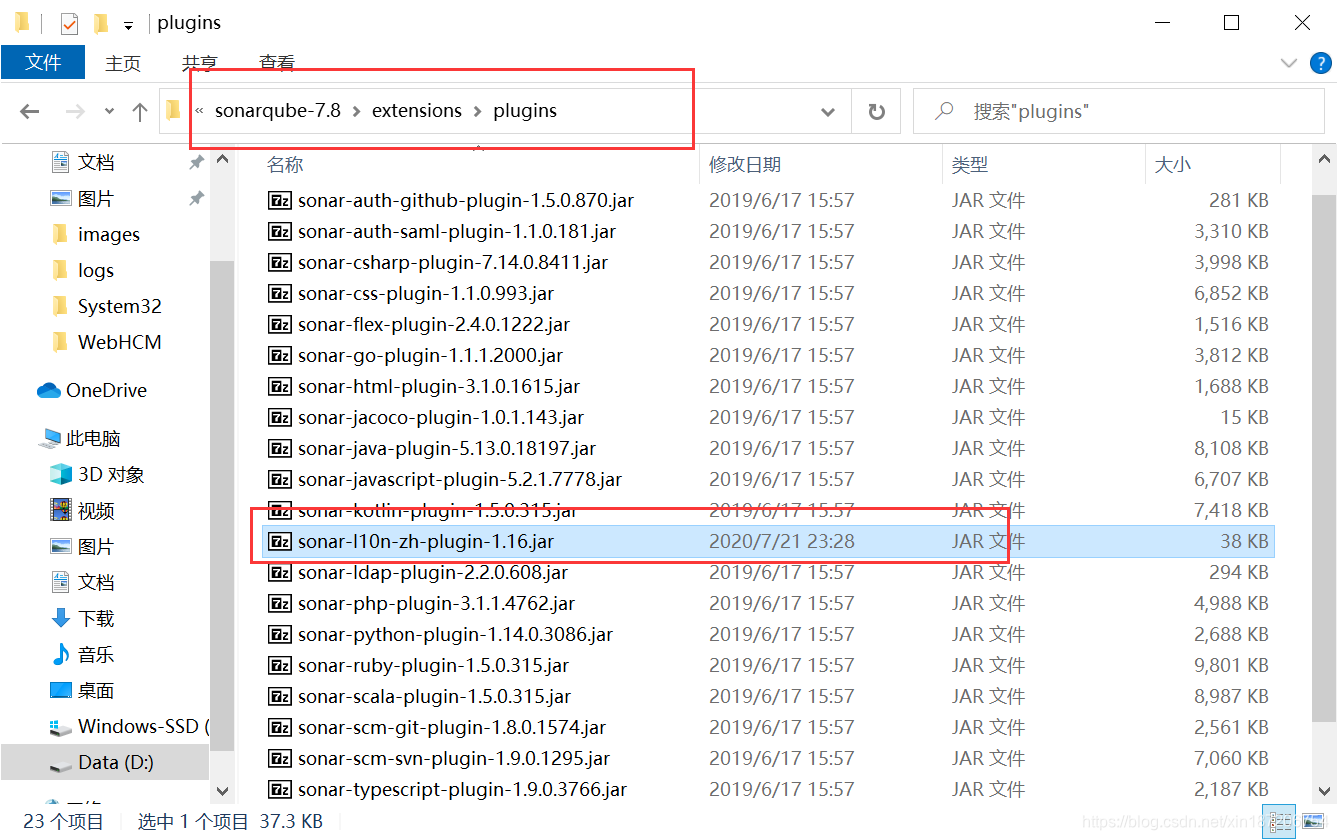Refresh the plugins folder view
Image resolution: width=1338 pixels, height=840 pixels.
click(x=877, y=112)
